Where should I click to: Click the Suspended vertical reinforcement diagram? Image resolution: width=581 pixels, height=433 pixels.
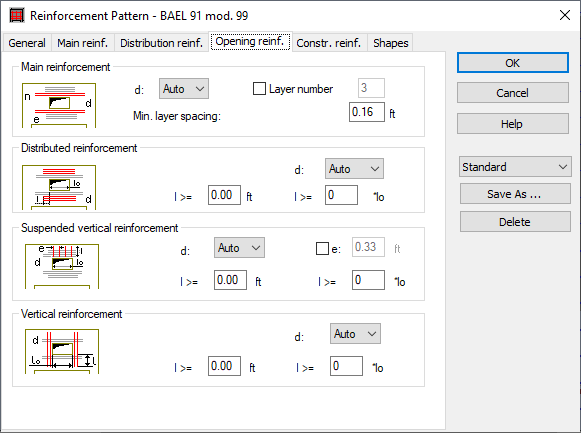click(62, 266)
